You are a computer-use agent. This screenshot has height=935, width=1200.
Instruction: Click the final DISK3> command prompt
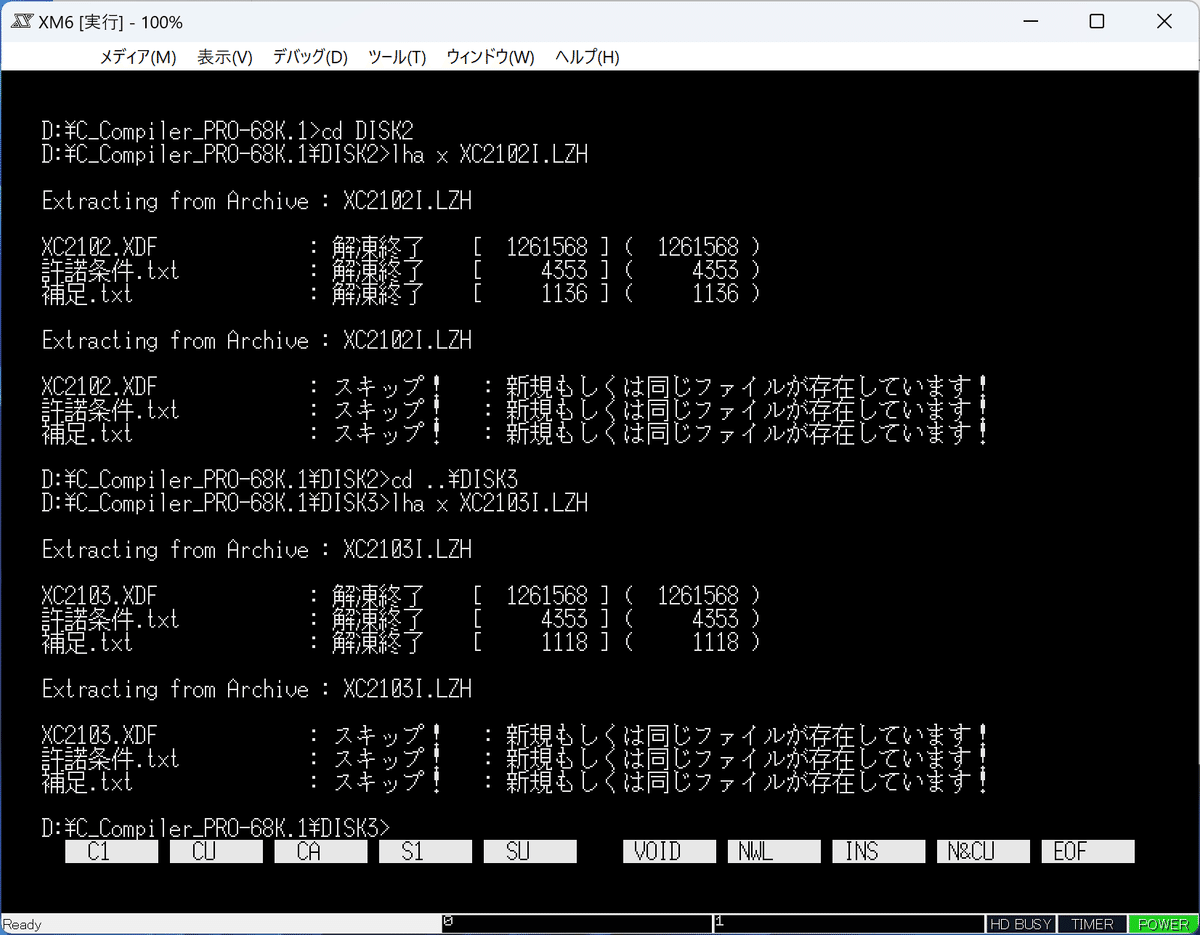(216, 828)
